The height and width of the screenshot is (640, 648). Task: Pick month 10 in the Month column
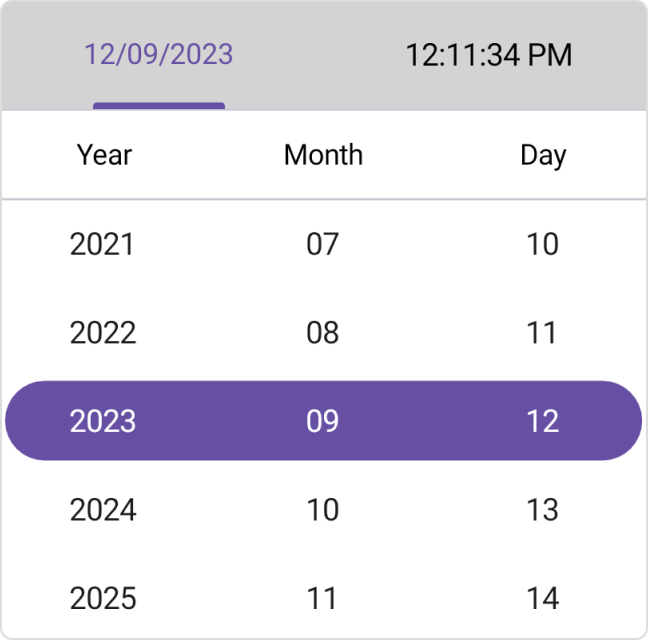pos(323,509)
